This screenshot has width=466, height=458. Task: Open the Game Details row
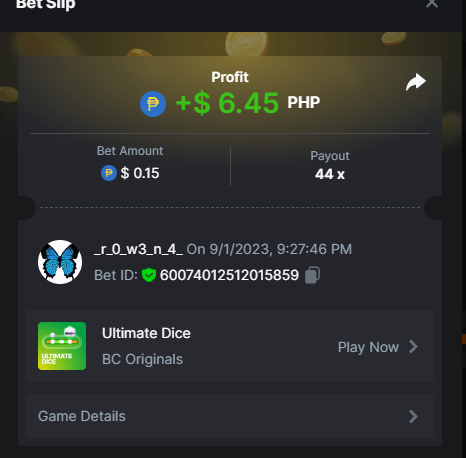coord(230,416)
